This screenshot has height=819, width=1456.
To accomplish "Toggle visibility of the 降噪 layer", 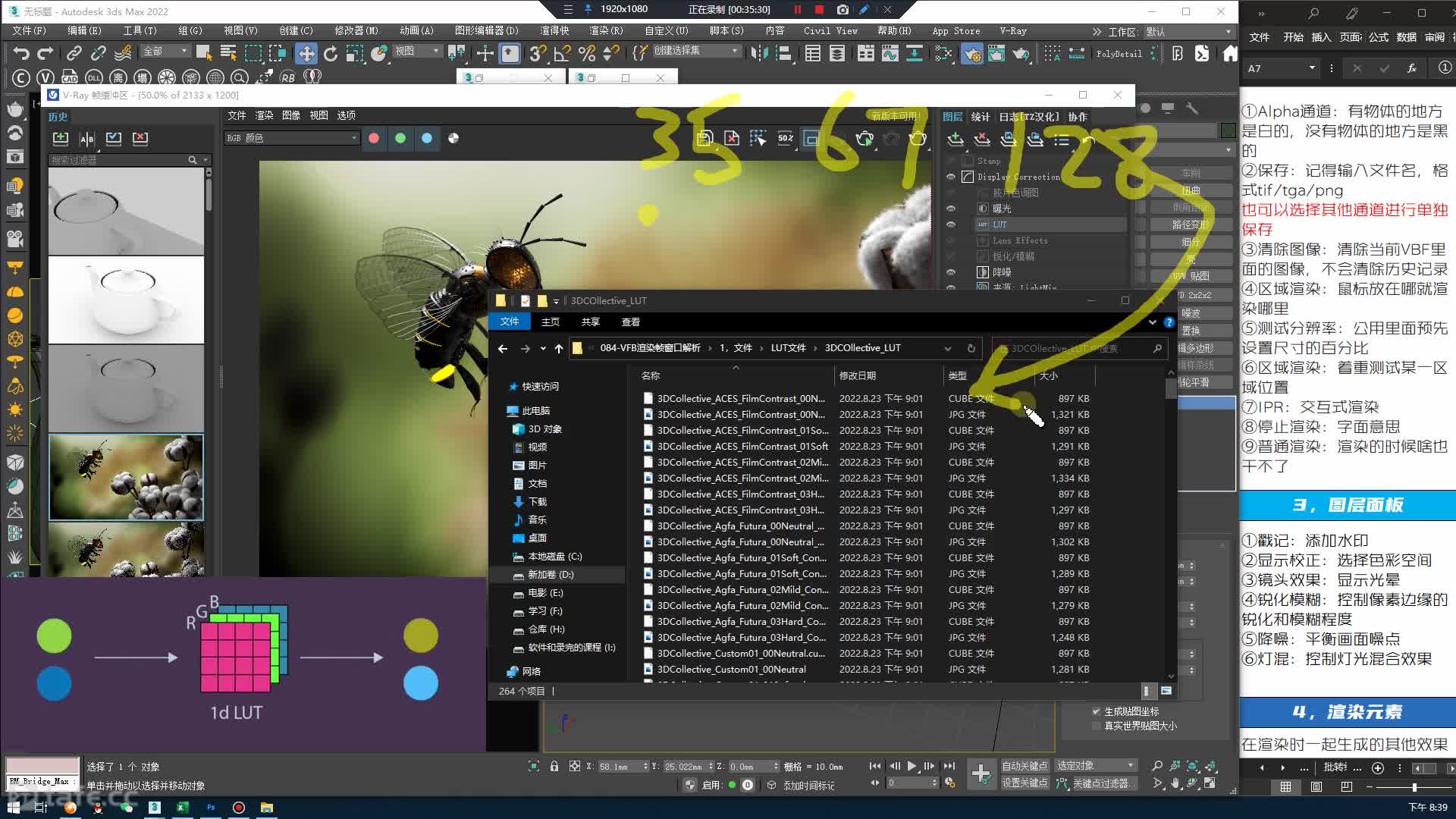I will click(x=950, y=272).
